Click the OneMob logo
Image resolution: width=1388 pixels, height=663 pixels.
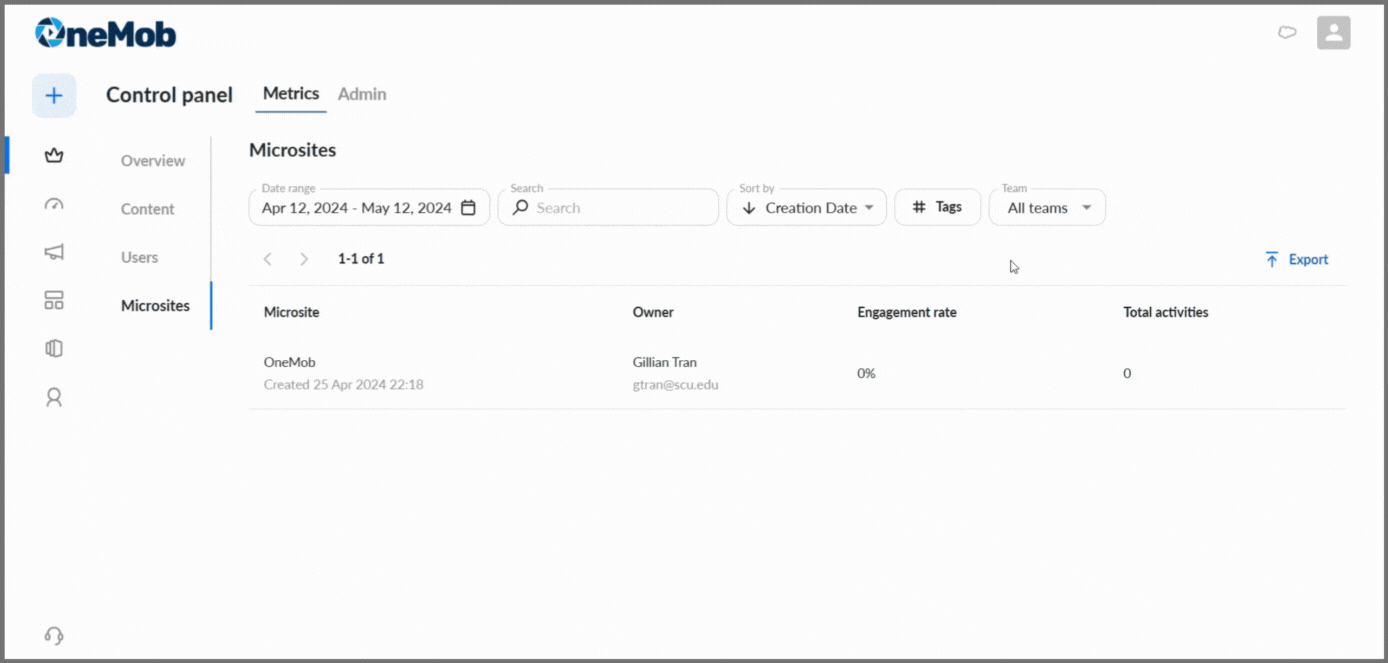pyautogui.click(x=106, y=34)
